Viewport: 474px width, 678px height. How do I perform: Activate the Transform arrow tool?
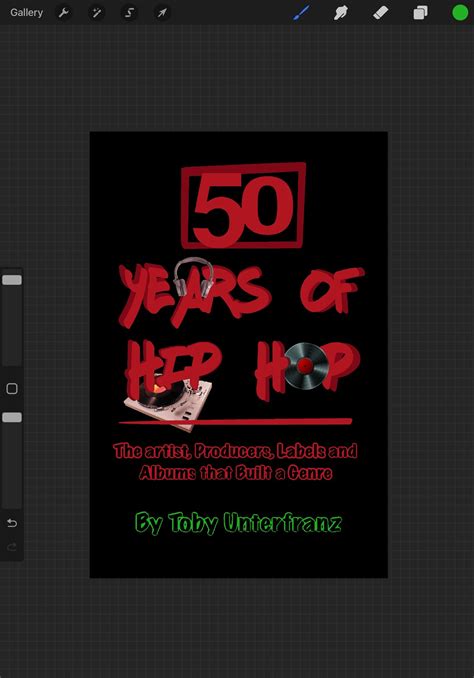point(162,13)
